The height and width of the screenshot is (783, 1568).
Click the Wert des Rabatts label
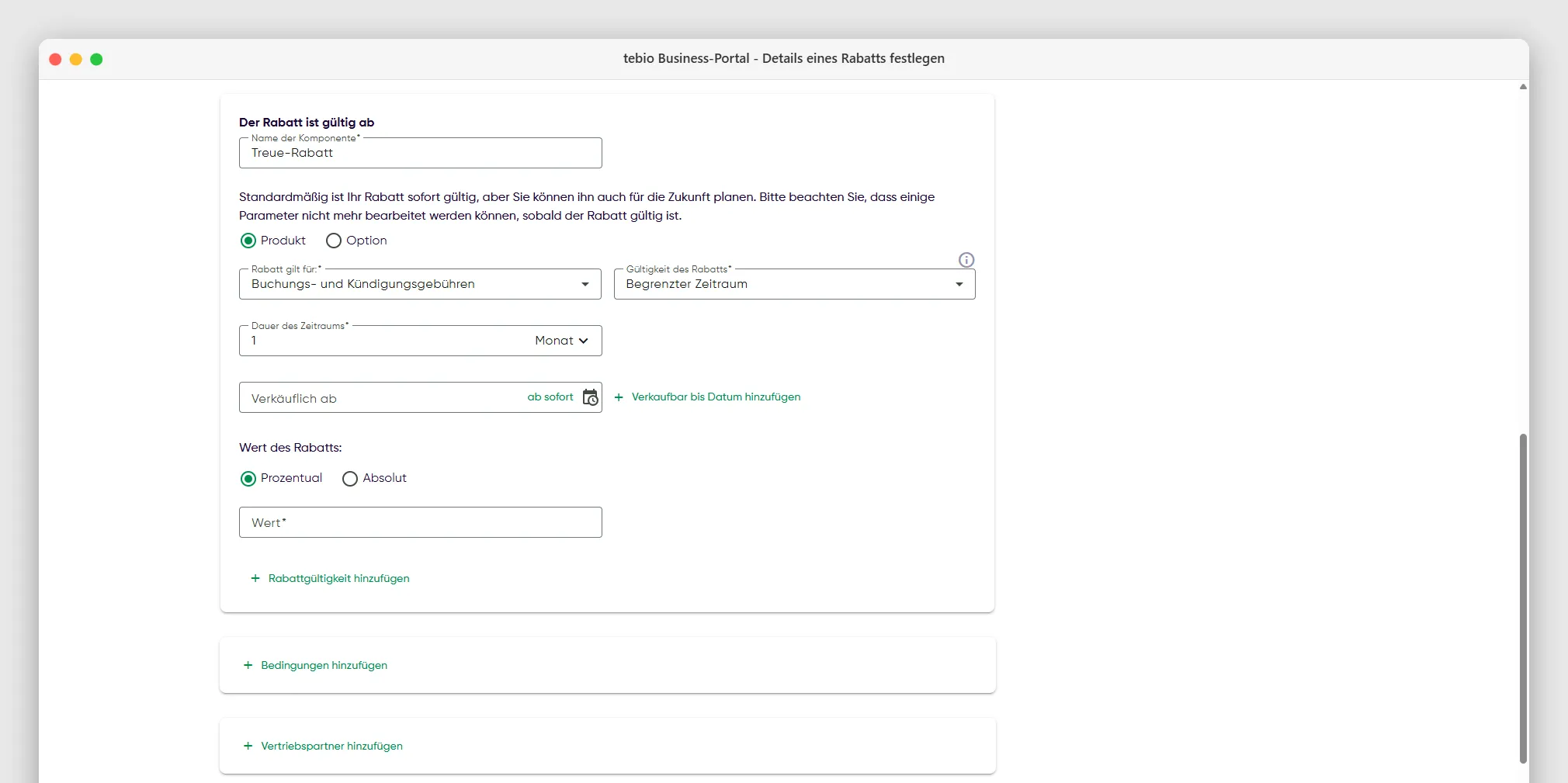tap(290, 448)
